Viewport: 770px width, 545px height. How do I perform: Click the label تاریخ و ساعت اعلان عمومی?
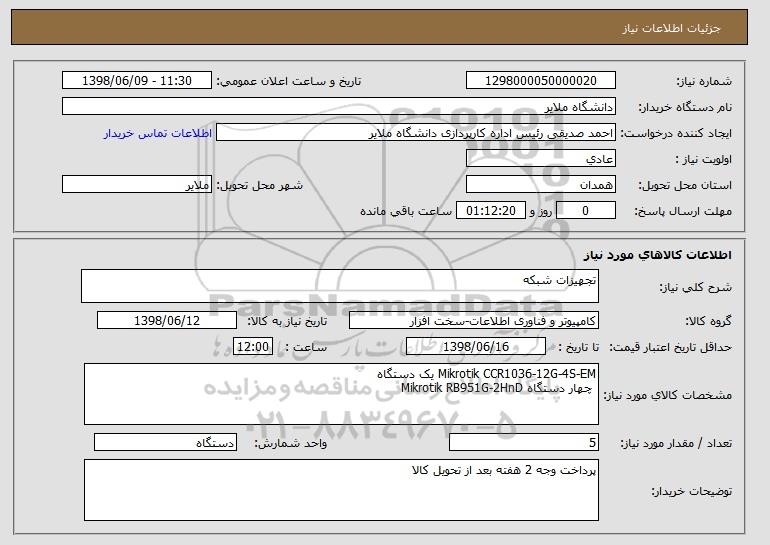[x=289, y=81]
